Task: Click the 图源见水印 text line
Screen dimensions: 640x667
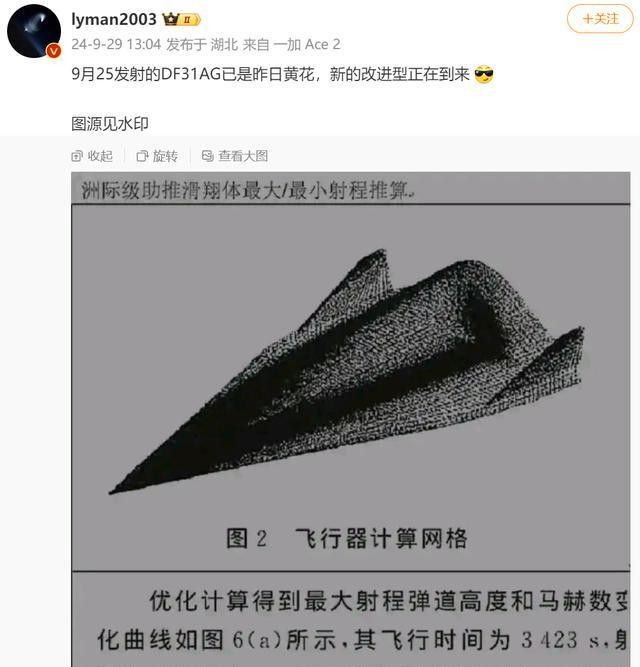Action: (x=110, y=124)
